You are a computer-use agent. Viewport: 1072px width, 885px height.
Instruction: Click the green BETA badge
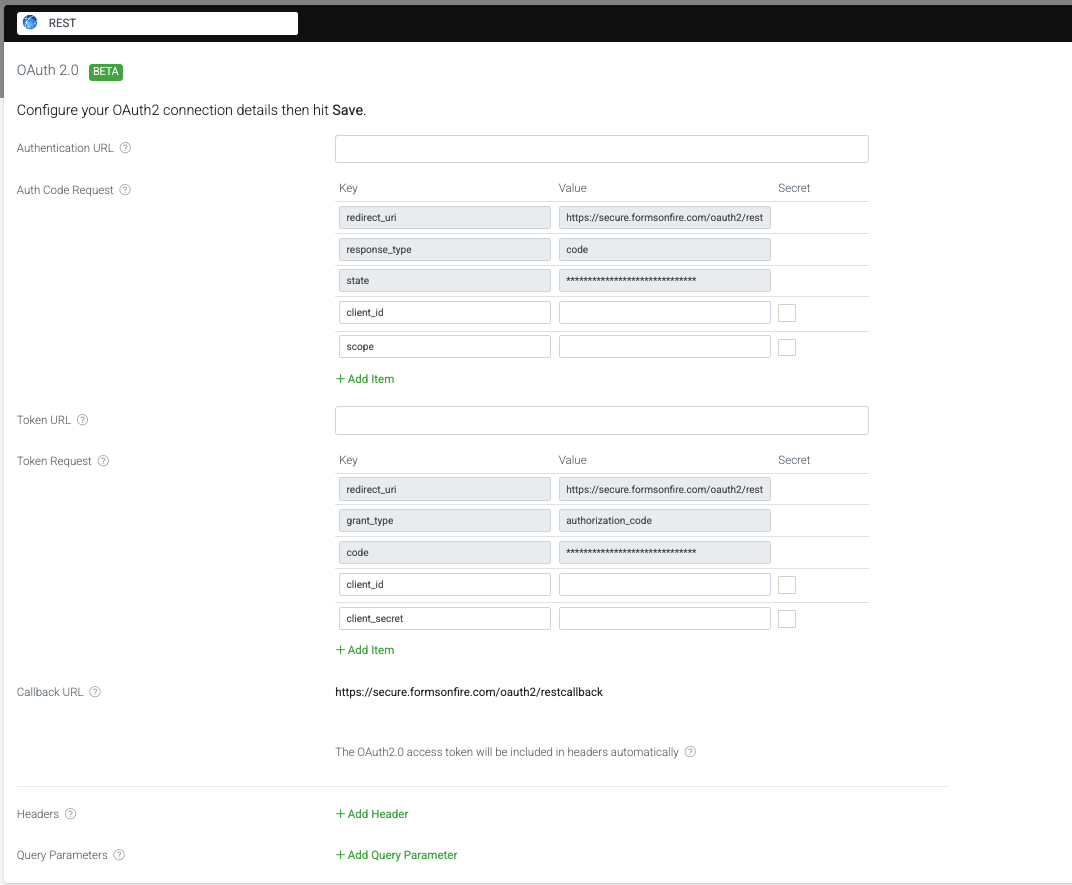point(106,71)
